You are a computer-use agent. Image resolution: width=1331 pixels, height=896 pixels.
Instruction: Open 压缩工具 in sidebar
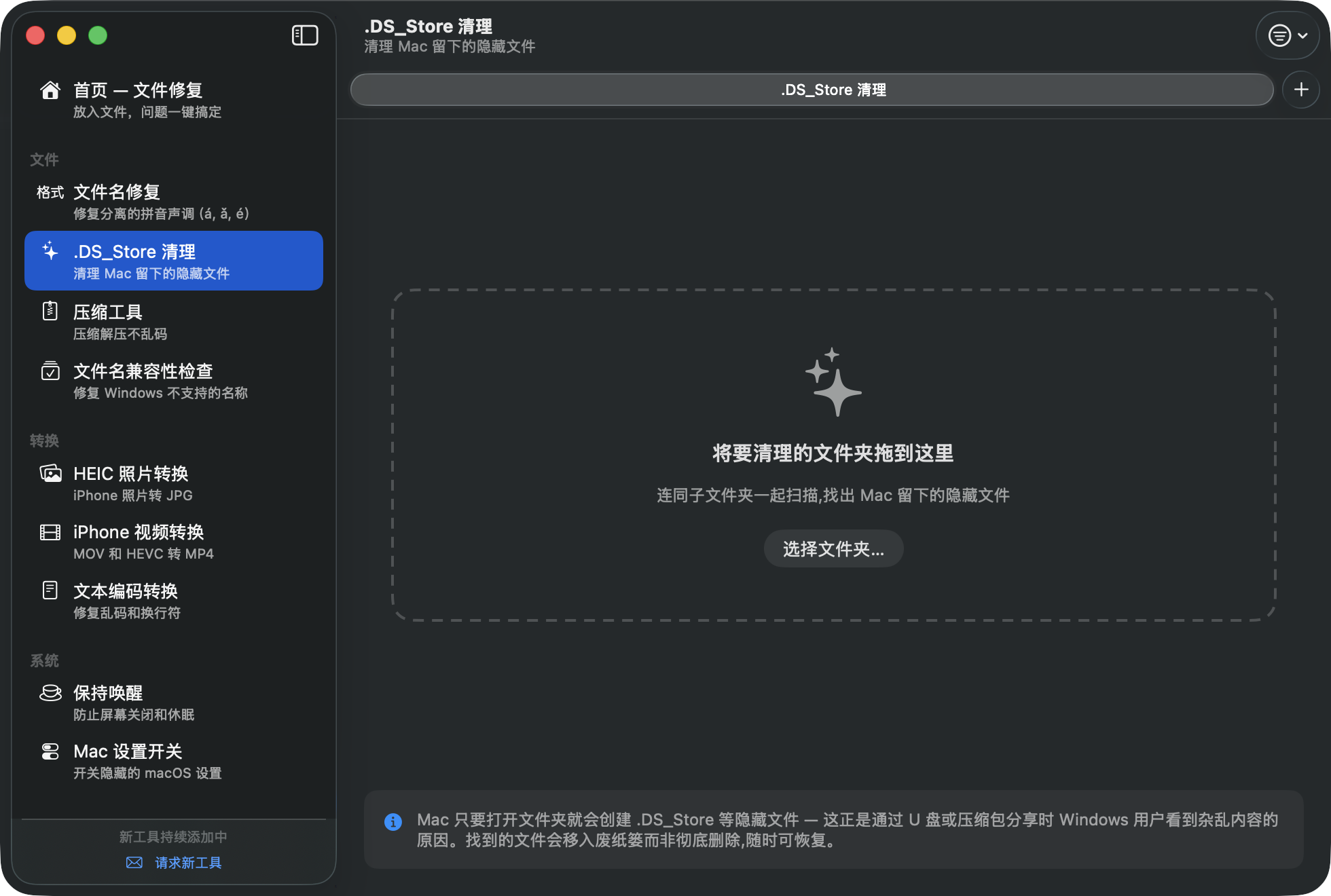[174, 321]
